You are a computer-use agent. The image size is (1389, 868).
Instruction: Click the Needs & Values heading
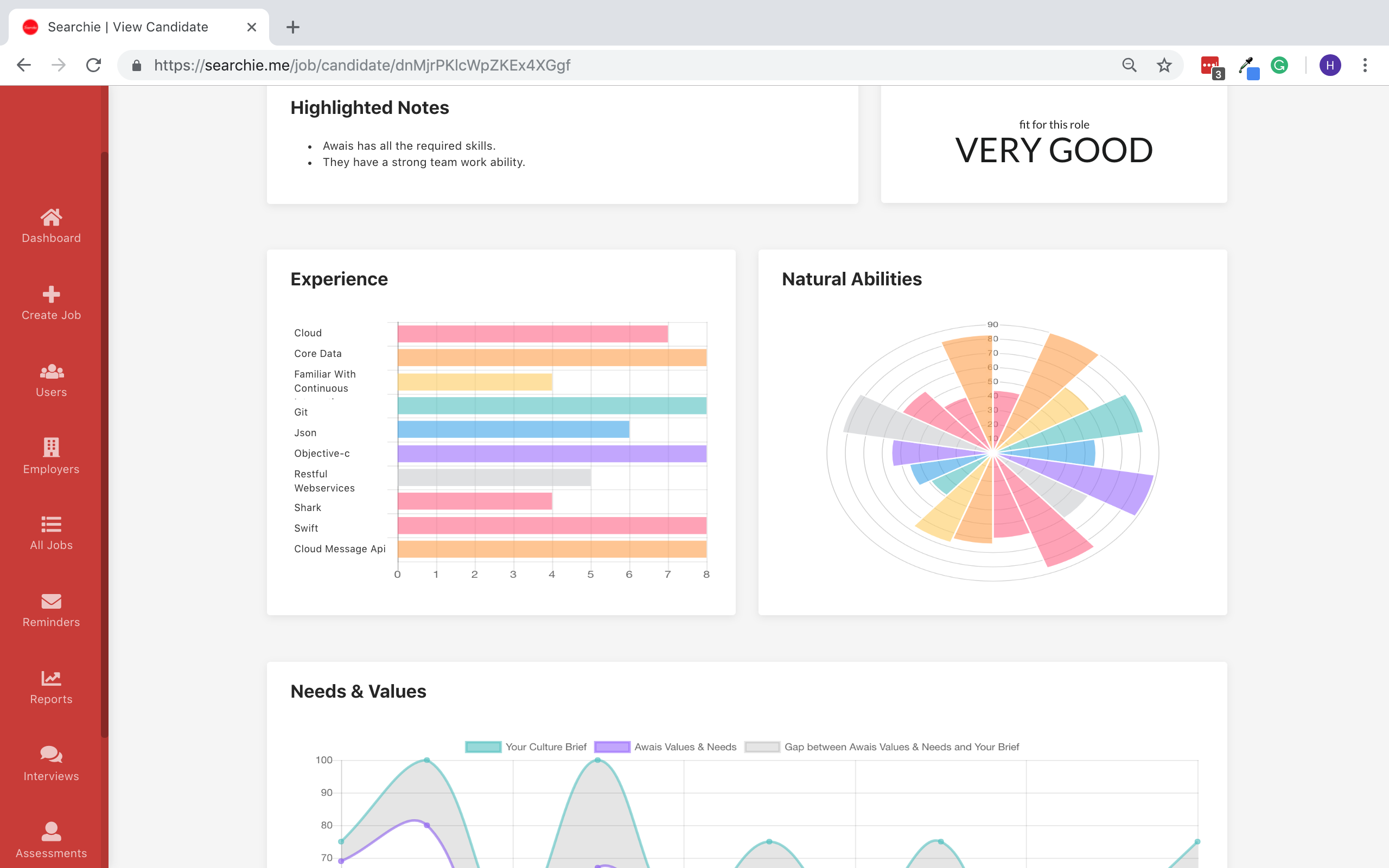358,691
